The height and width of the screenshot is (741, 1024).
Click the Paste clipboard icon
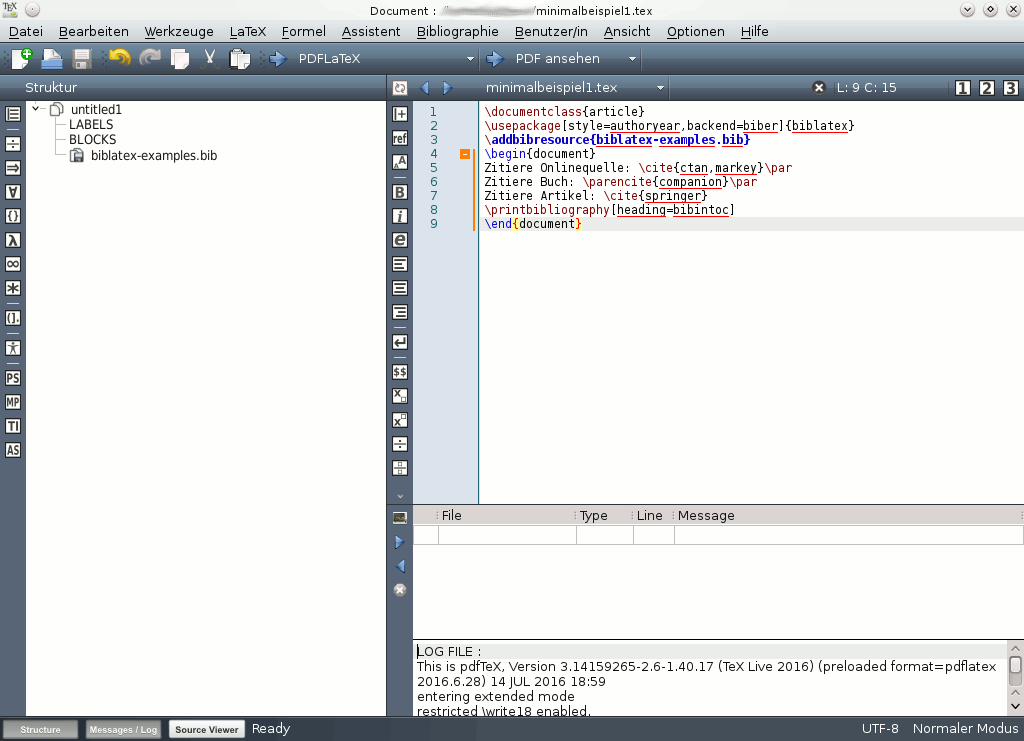tap(239, 59)
